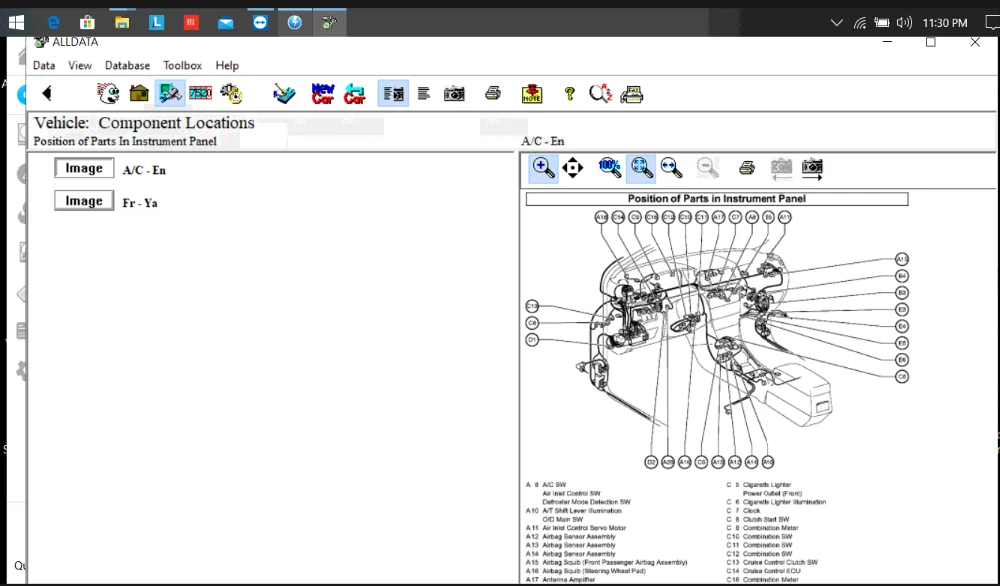Click the volume speaker tray icon
The height and width of the screenshot is (586, 1000).
[904, 23]
